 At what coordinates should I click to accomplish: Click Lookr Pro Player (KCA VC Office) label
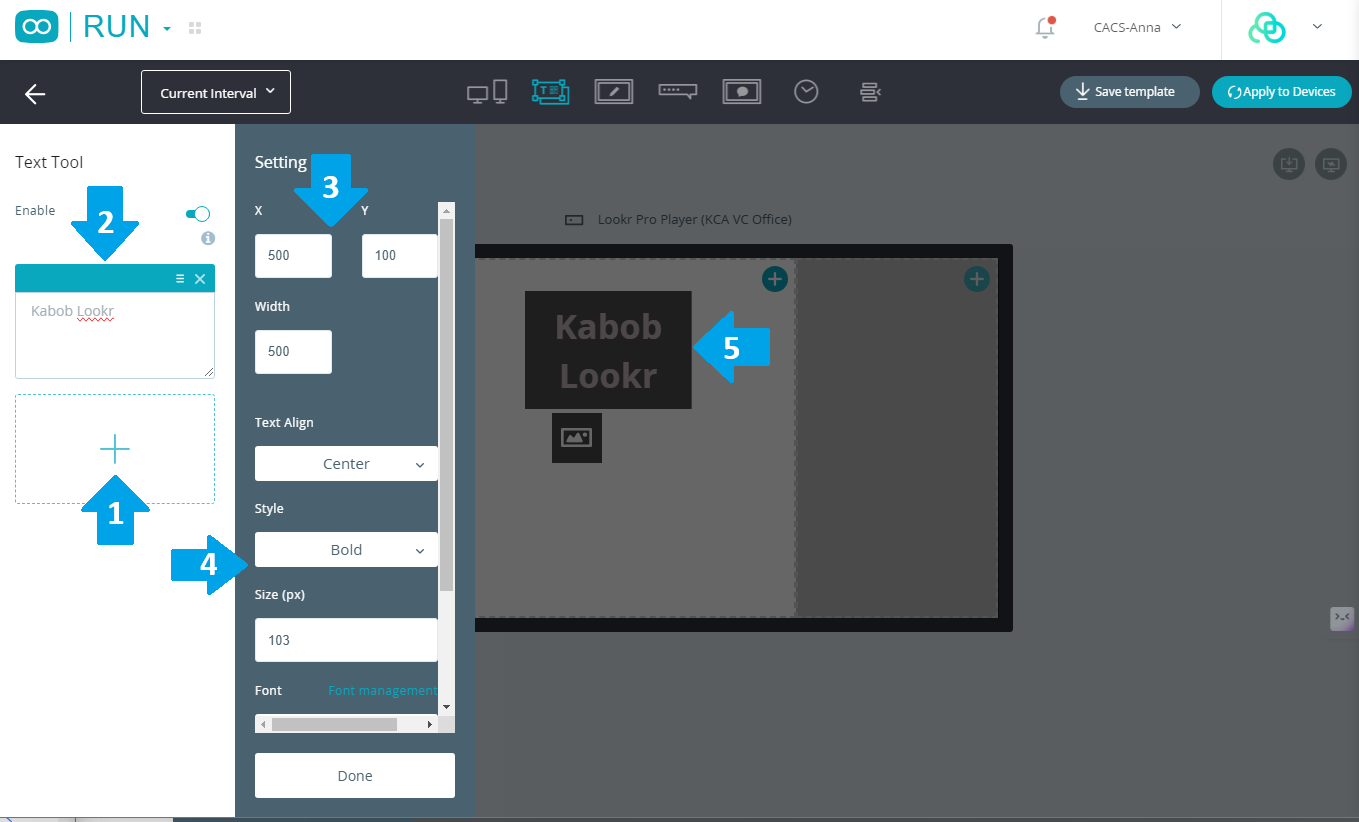coord(695,219)
